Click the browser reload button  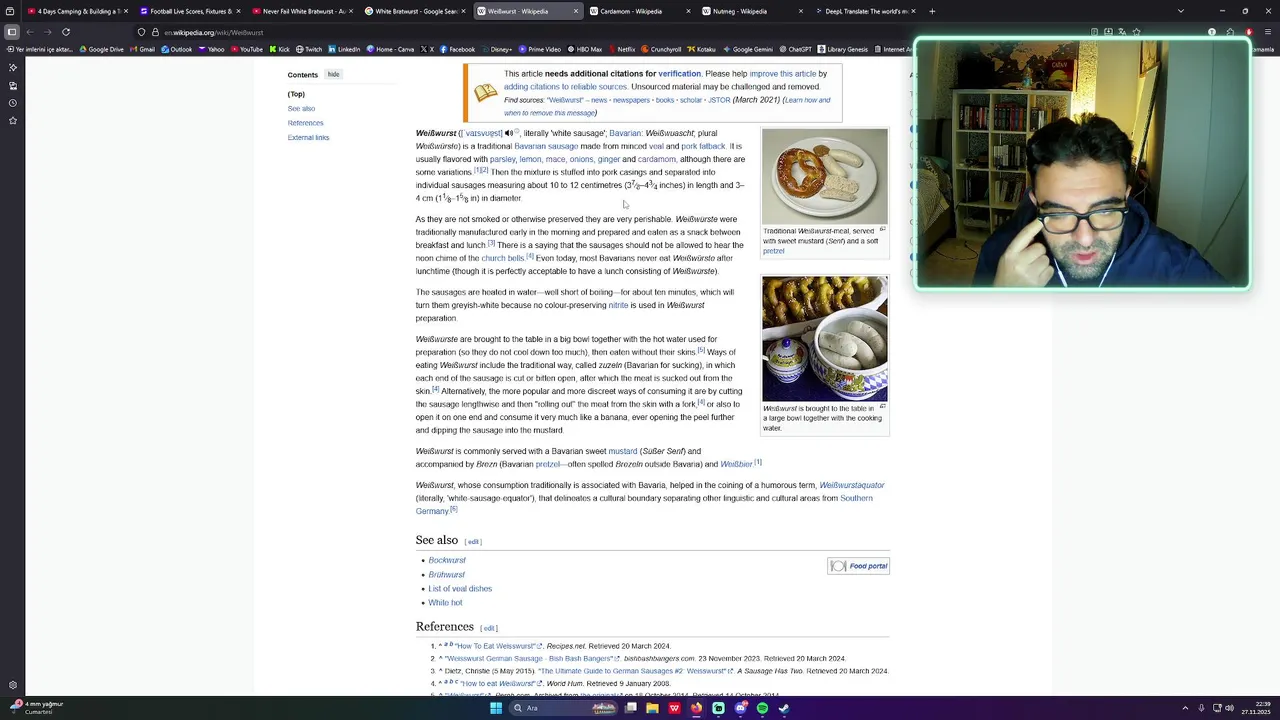(x=66, y=32)
